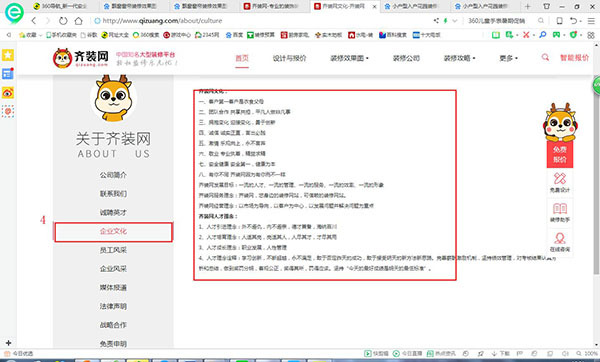Open the Weibo eye sidebar icon

8,93
